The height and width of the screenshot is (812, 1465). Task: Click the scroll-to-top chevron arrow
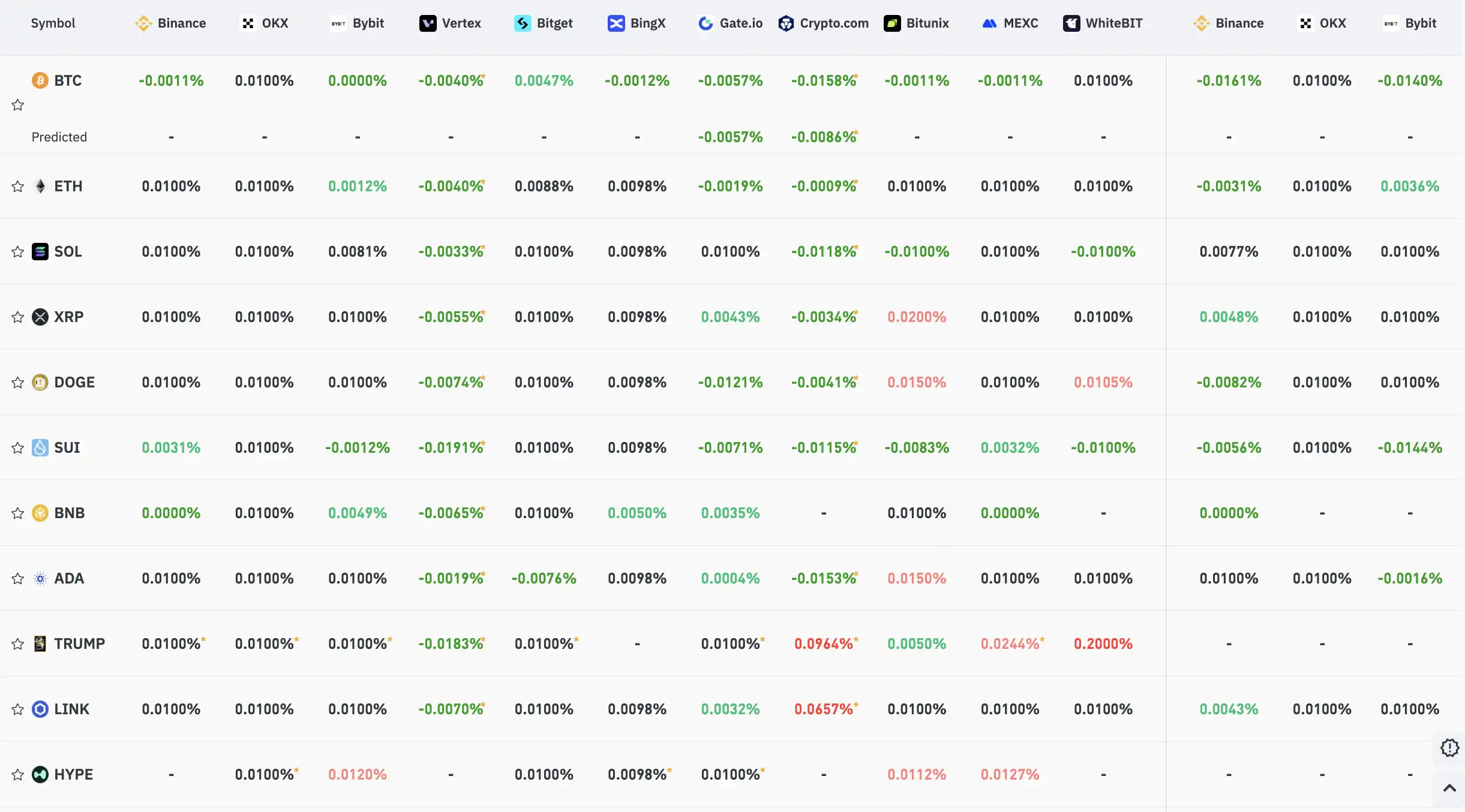point(1449,788)
